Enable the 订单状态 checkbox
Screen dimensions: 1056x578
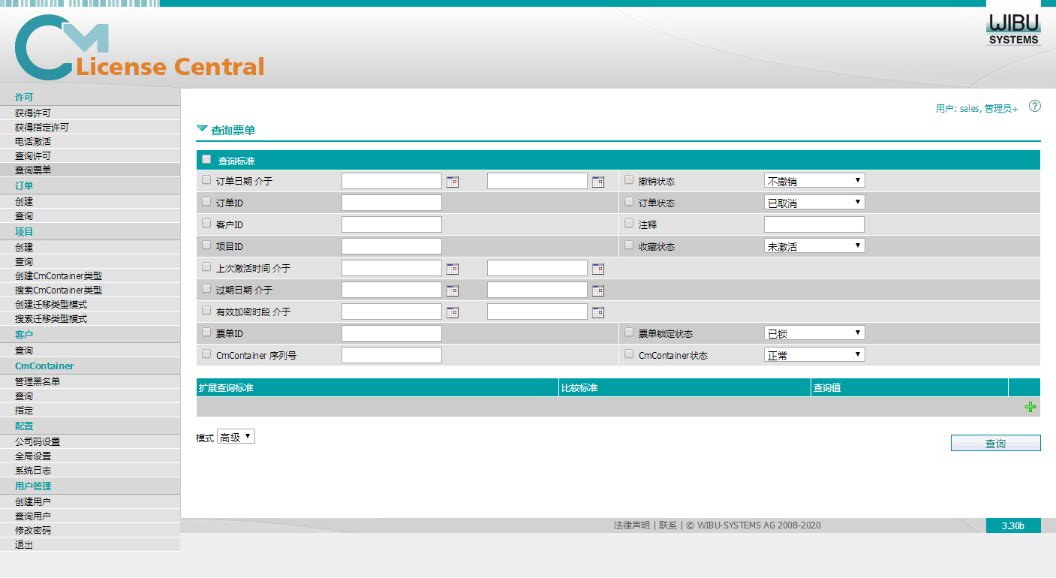click(x=629, y=201)
